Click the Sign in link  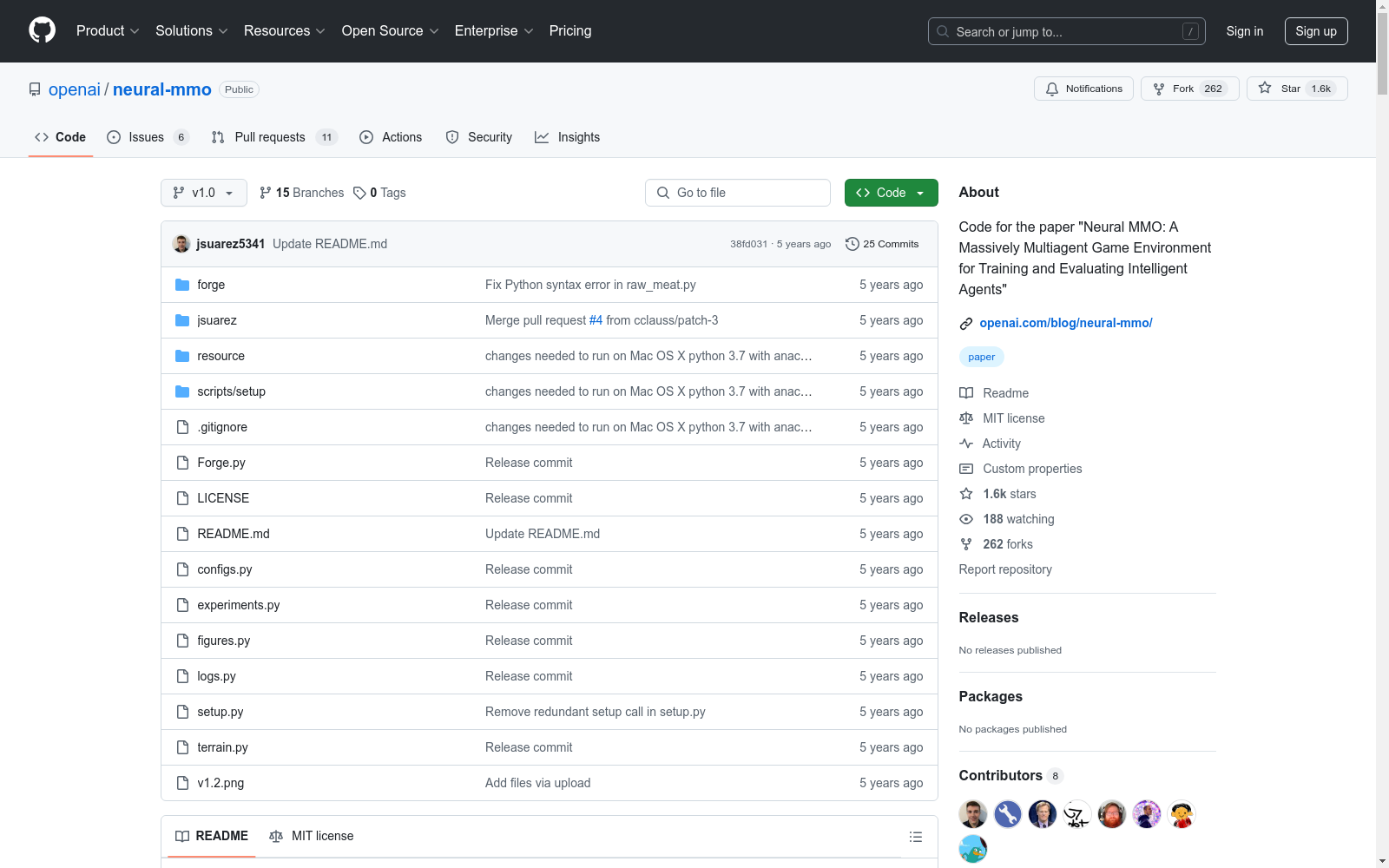[1245, 31]
